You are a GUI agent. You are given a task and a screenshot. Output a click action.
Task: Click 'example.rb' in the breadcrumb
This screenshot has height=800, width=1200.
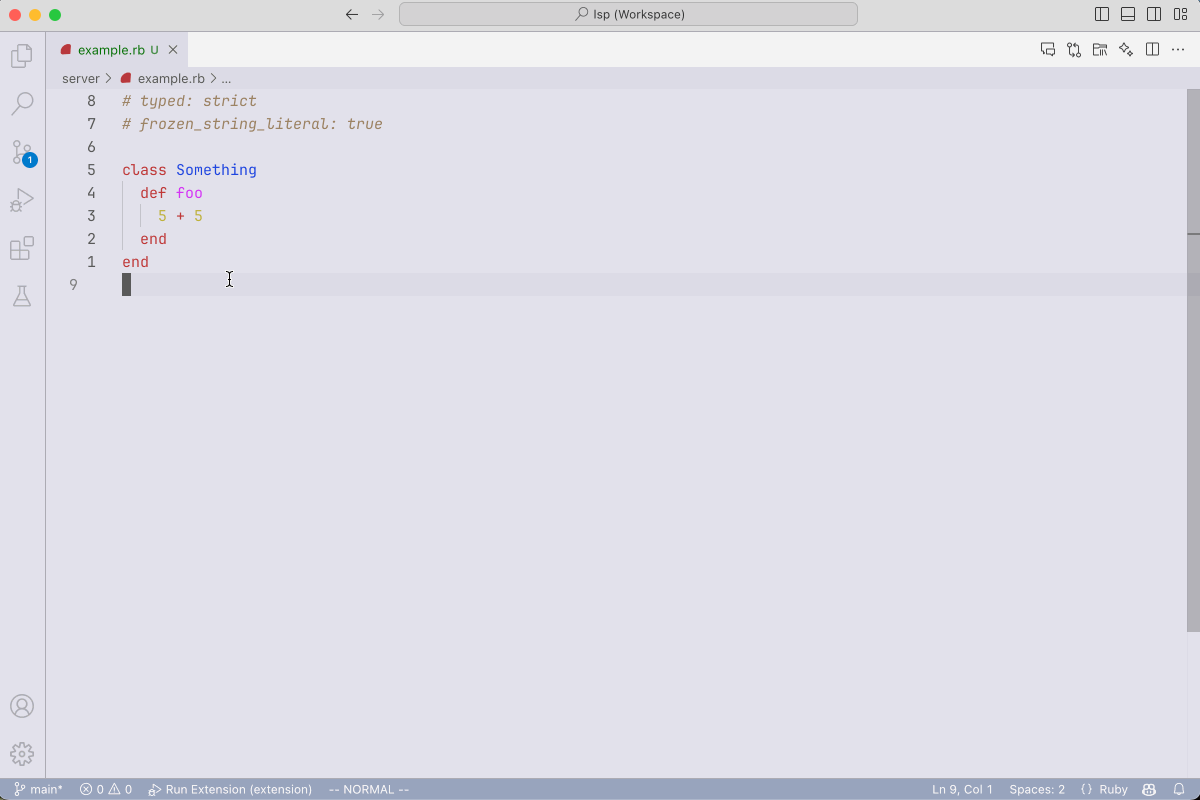click(171, 78)
